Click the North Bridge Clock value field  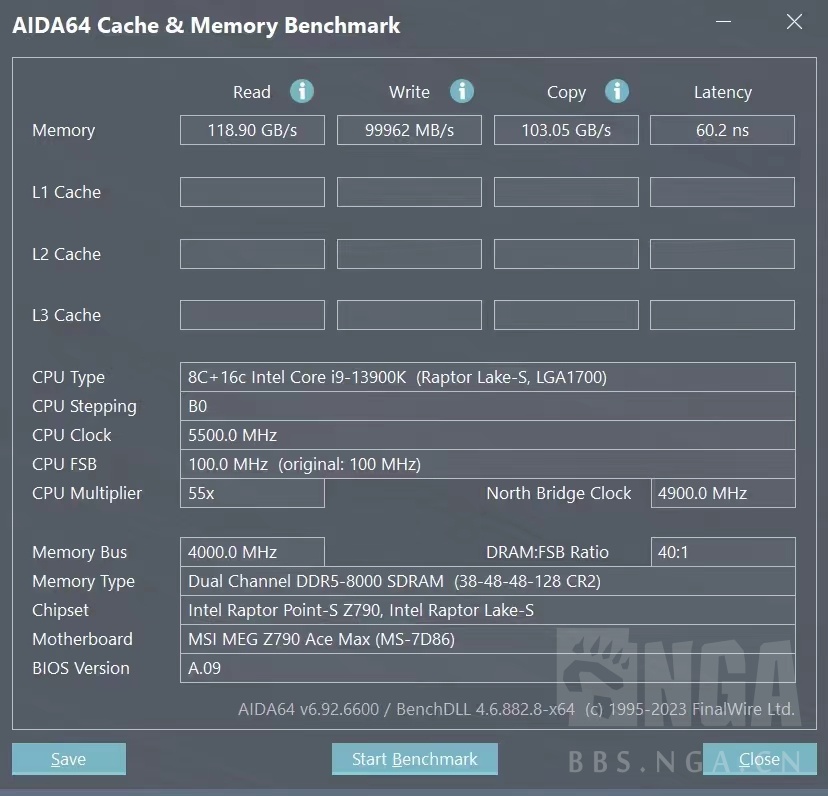click(722, 493)
